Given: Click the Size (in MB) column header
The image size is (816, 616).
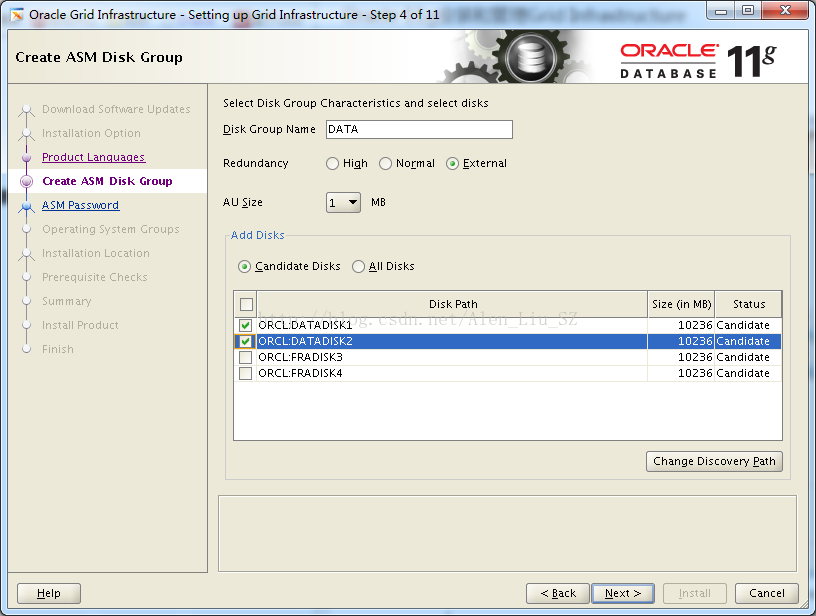Looking at the screenshot, I should (x=681, y=304).
